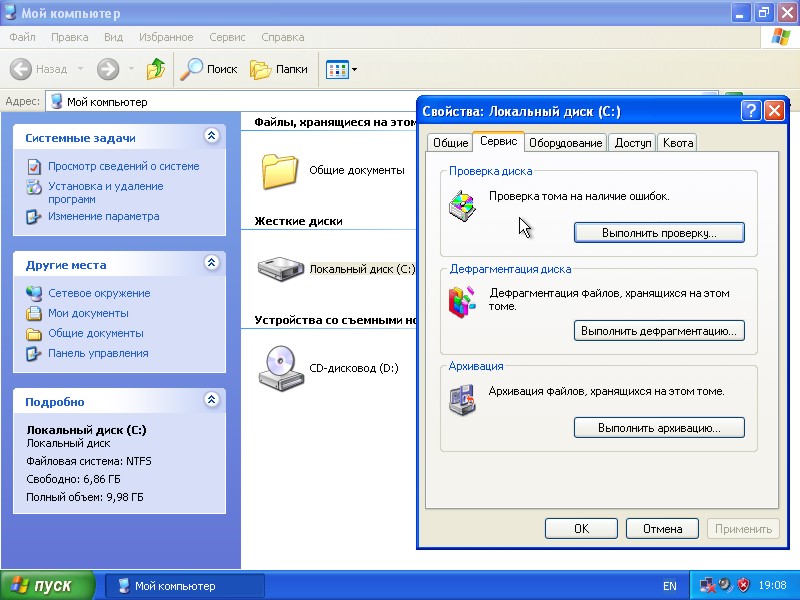Click the network connection tray icon
Image resolution: width=800 pixels, height=600 pixels.
707,585
